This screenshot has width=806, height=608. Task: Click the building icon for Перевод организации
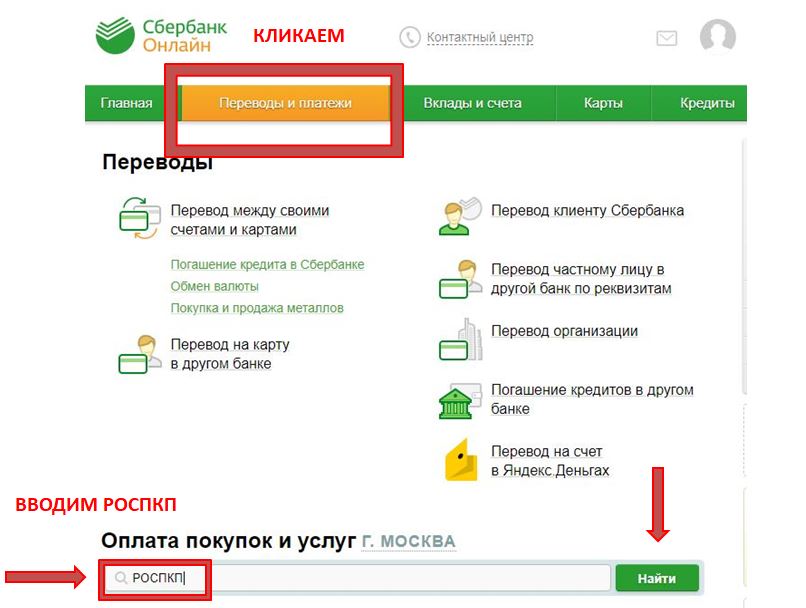pos(460,339)
